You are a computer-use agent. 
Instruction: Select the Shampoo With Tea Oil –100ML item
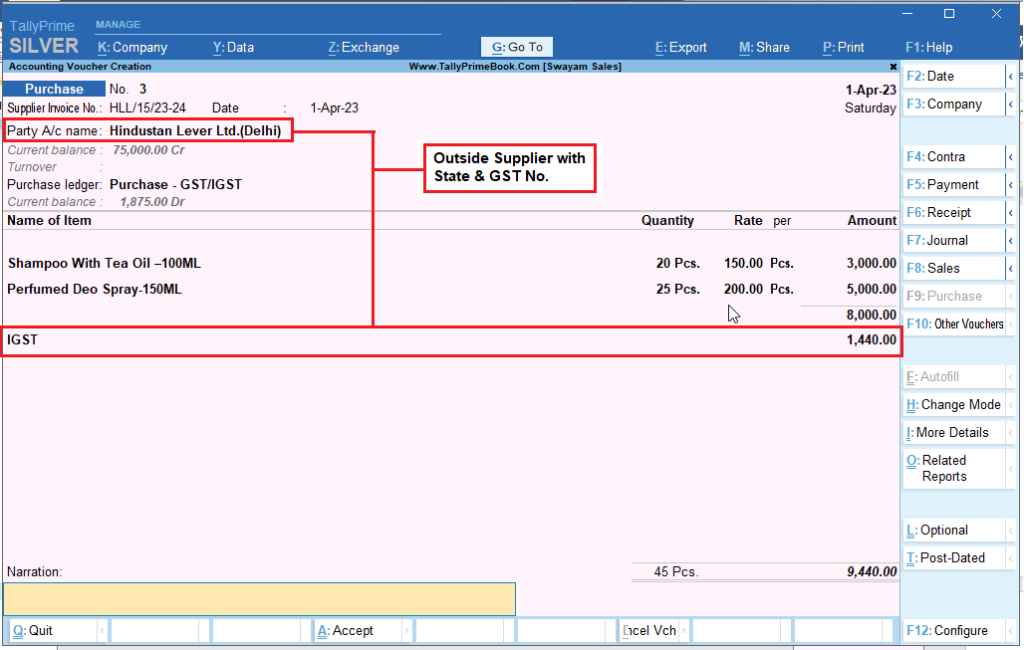click(104, 263)
